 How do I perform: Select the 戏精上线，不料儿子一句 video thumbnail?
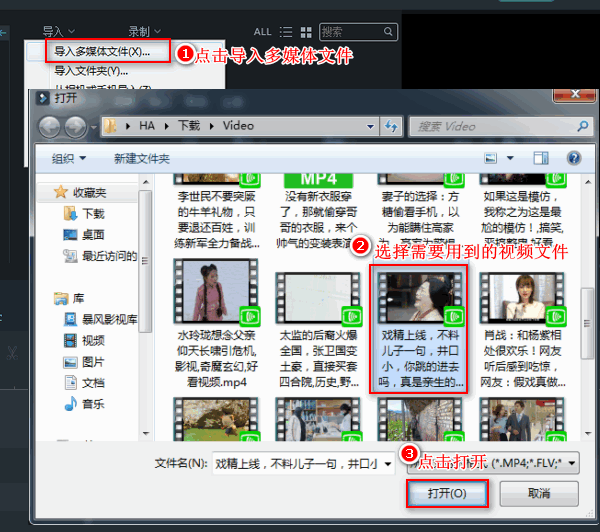point(419,298)
